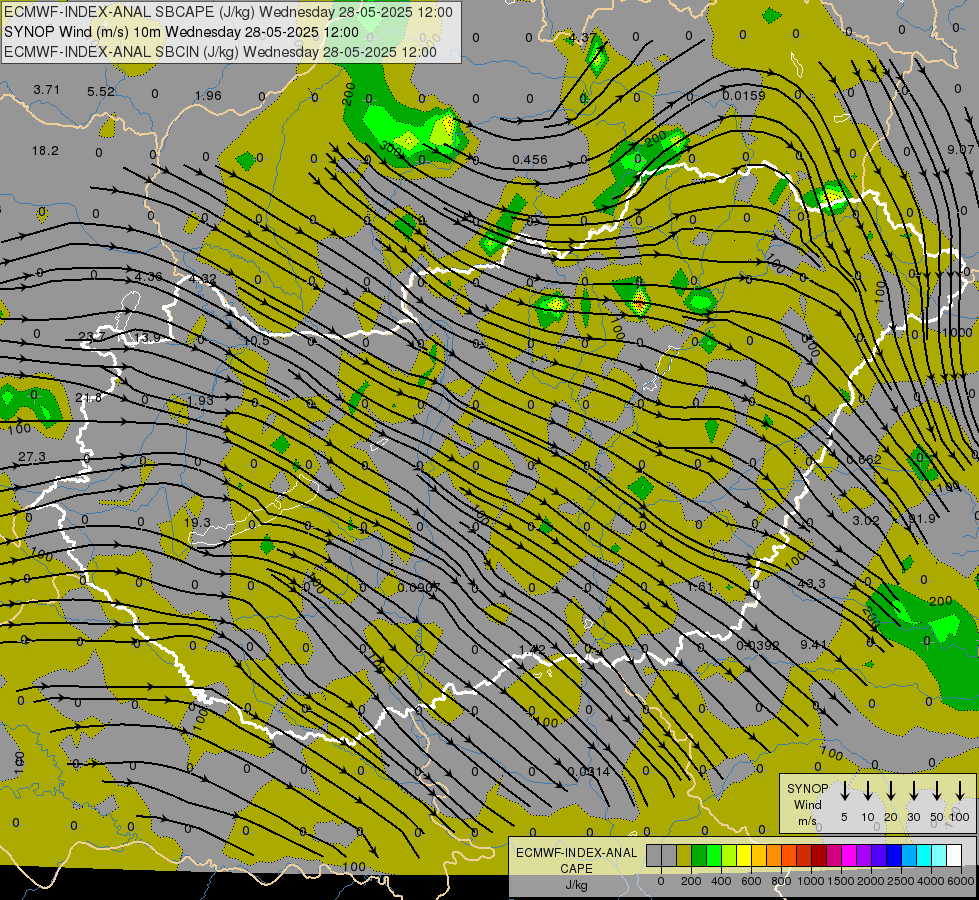This screenshot has width=979, height=900.
Task: Click the 23.7 value on the map
Action: click(x=92, y=337)
